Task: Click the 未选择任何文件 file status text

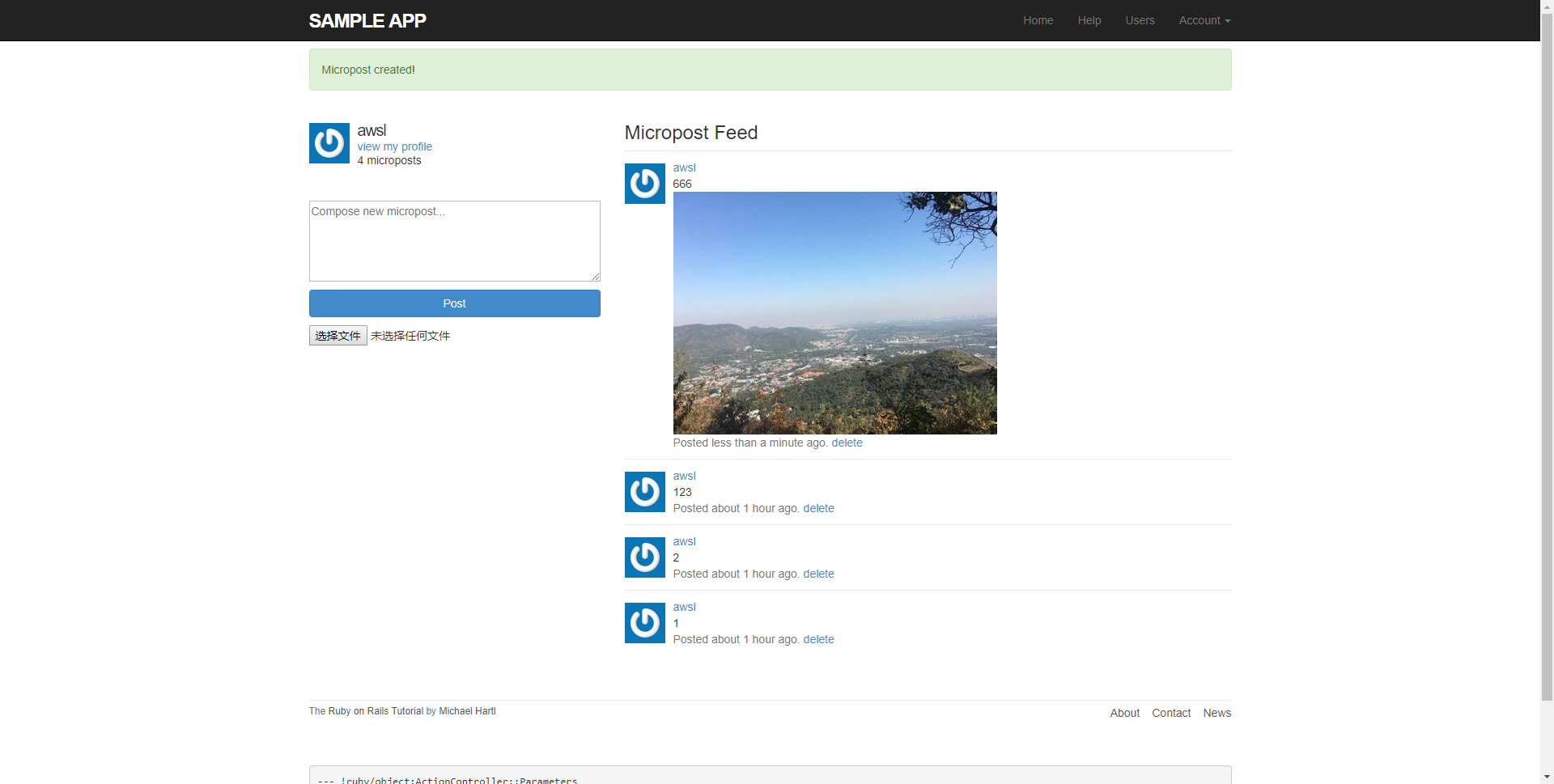Action: [x=410, y=336]
